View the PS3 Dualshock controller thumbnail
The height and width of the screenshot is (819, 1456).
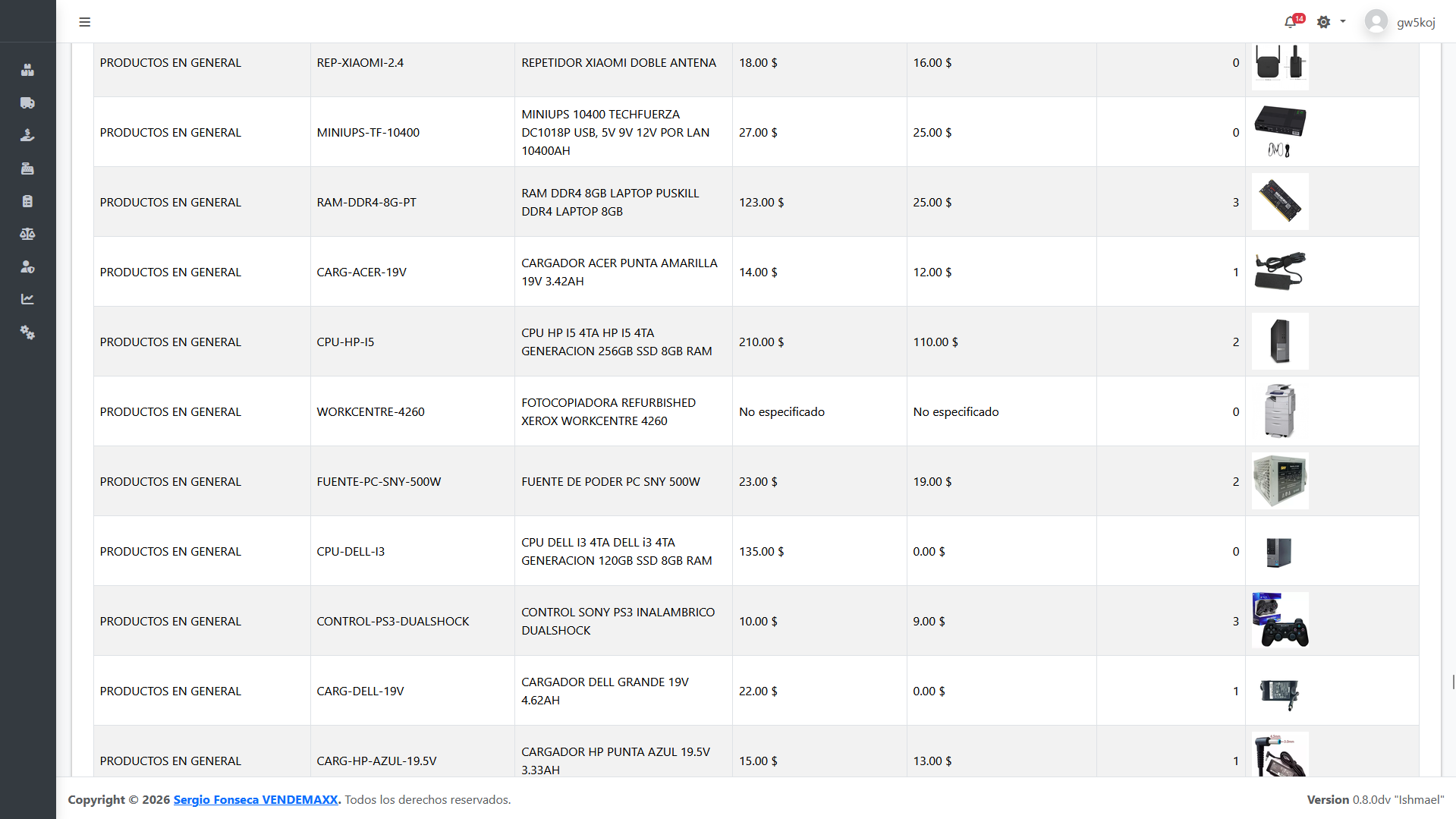pyautogui.click(x=1279, y=621)
